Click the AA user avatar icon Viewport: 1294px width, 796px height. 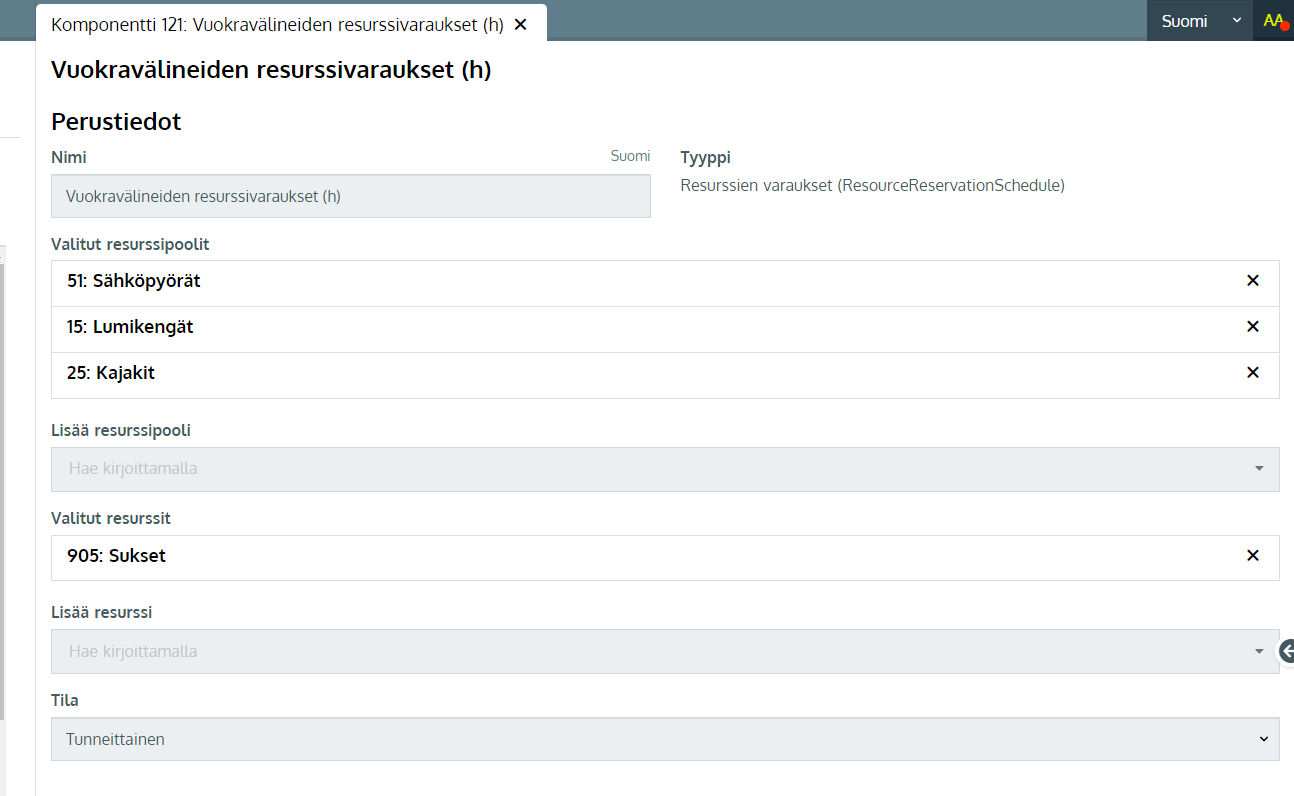click(x=1273, y=21)
